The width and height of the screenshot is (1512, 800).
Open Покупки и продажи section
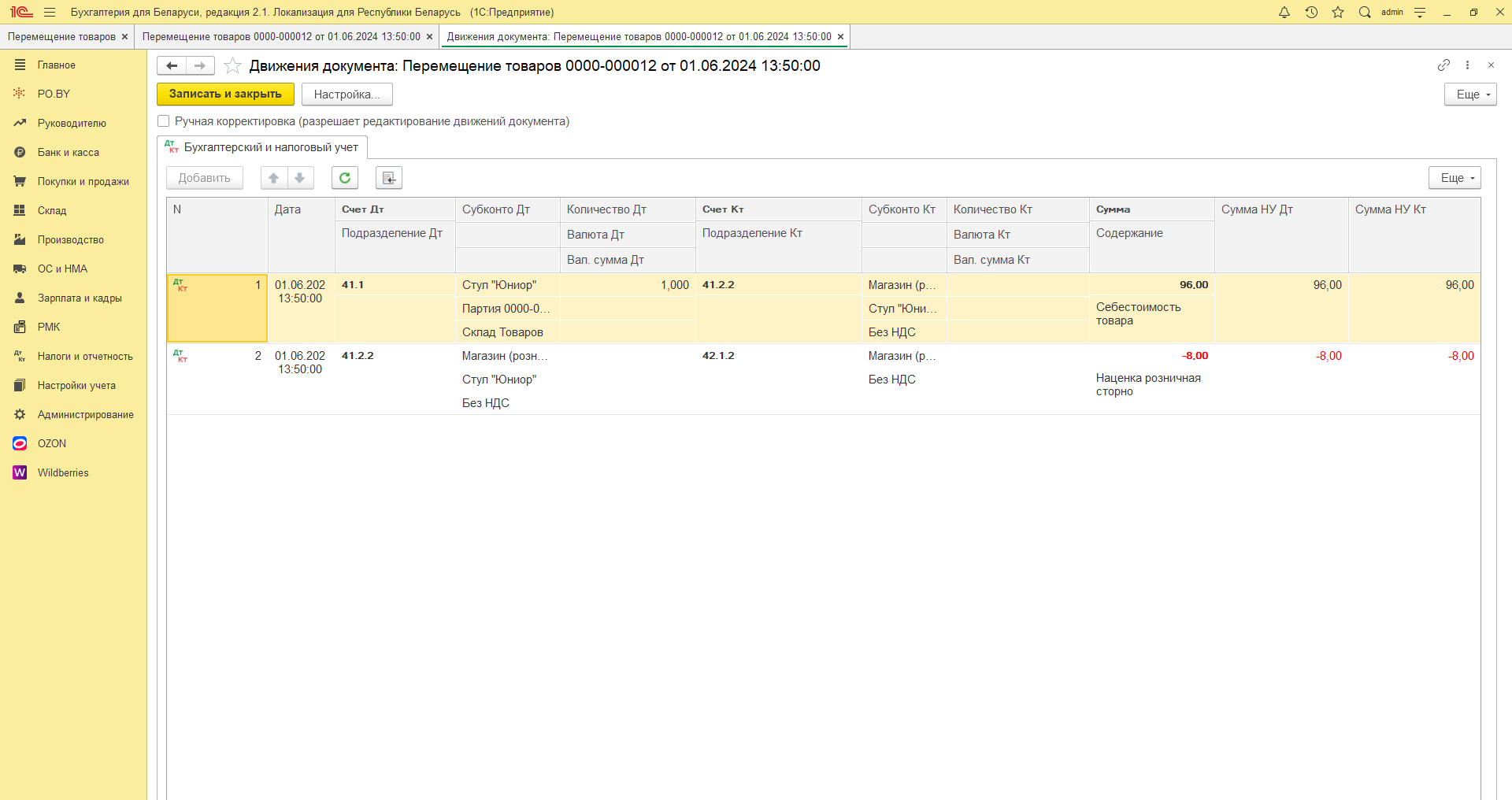[x=83, y=181]
